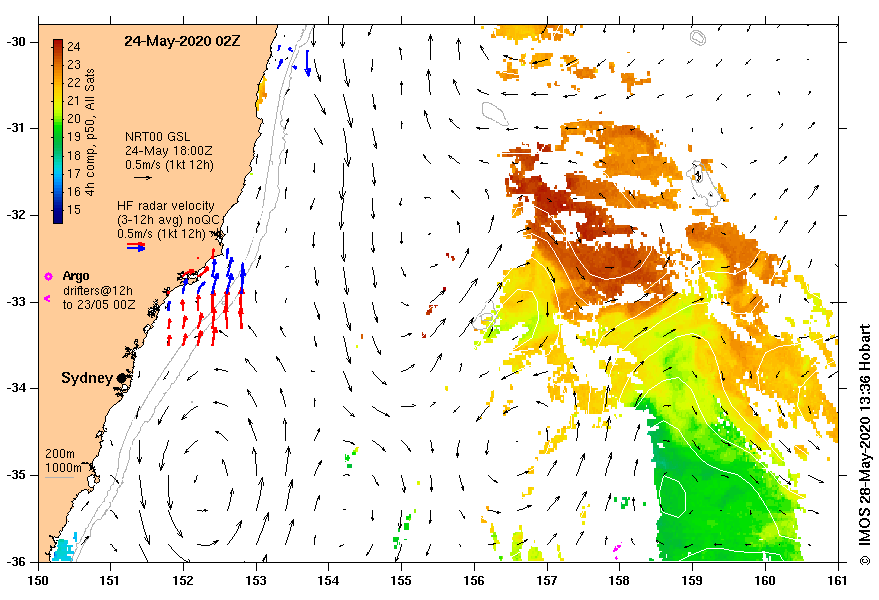Click the 'drifters@12h' legend label
The width and height of the screenshot is (879, 600).
[98, 290]
